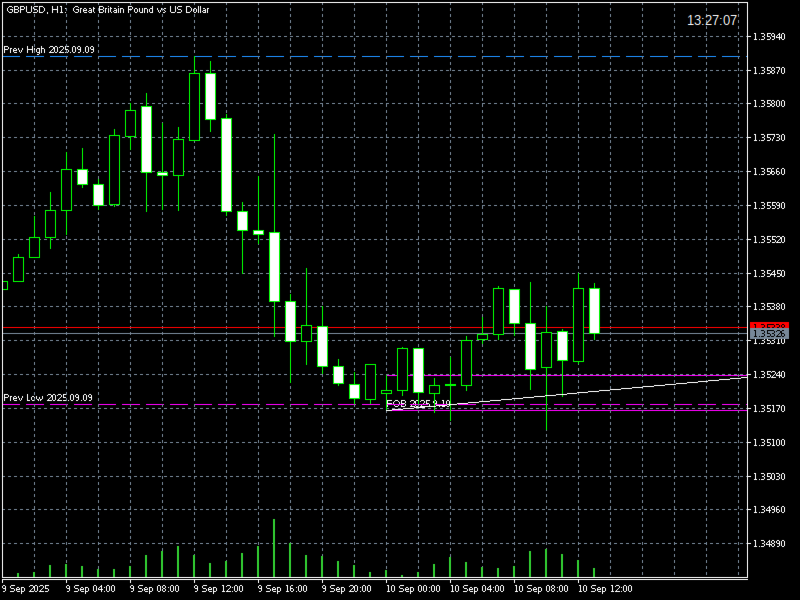Screen dimensions: 800x600
Task: Select the Prev Low 2025.09.09 label
Action: point(47,397)
